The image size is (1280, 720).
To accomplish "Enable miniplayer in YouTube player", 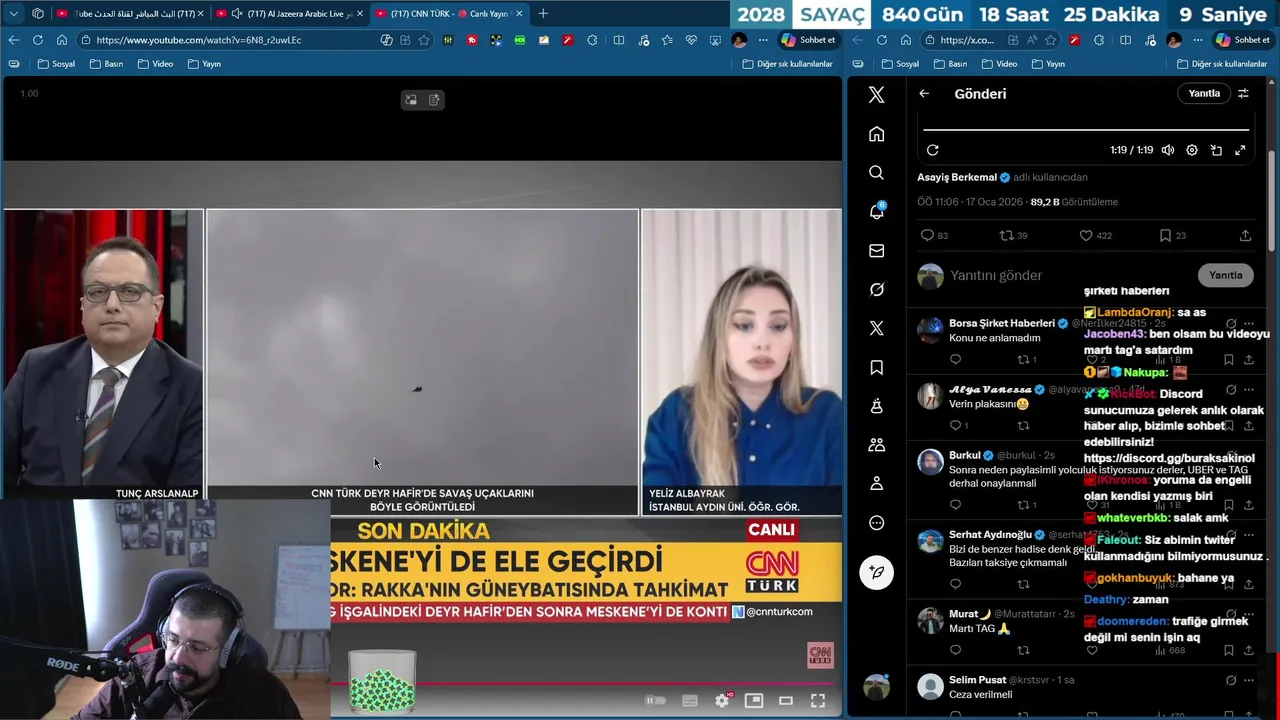I will 754,701.
